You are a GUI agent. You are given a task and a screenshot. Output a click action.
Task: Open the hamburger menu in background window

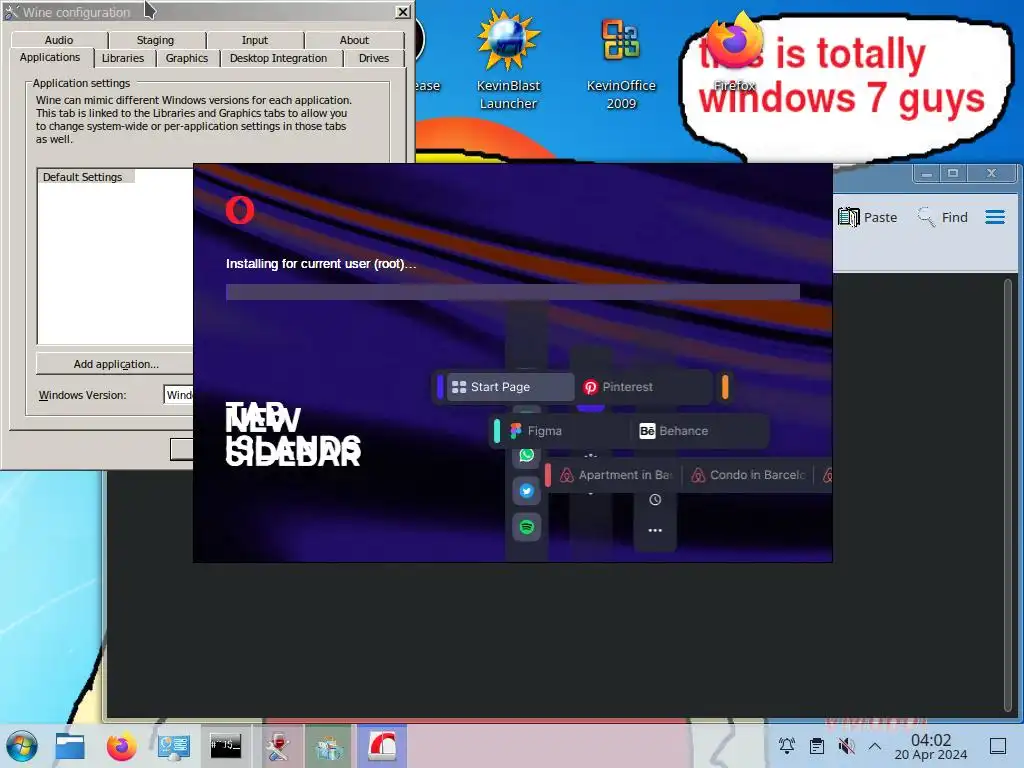(995, 217)
